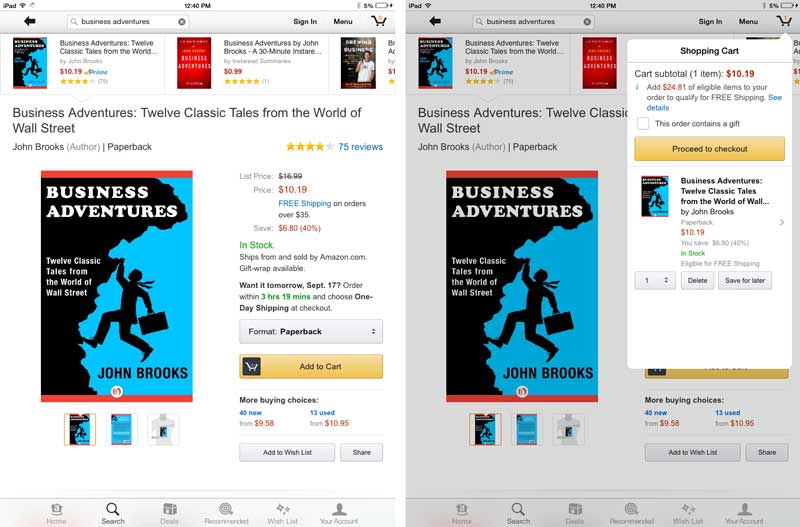
Task: Select the second book cover thumbnail on left
Action: 121,429
